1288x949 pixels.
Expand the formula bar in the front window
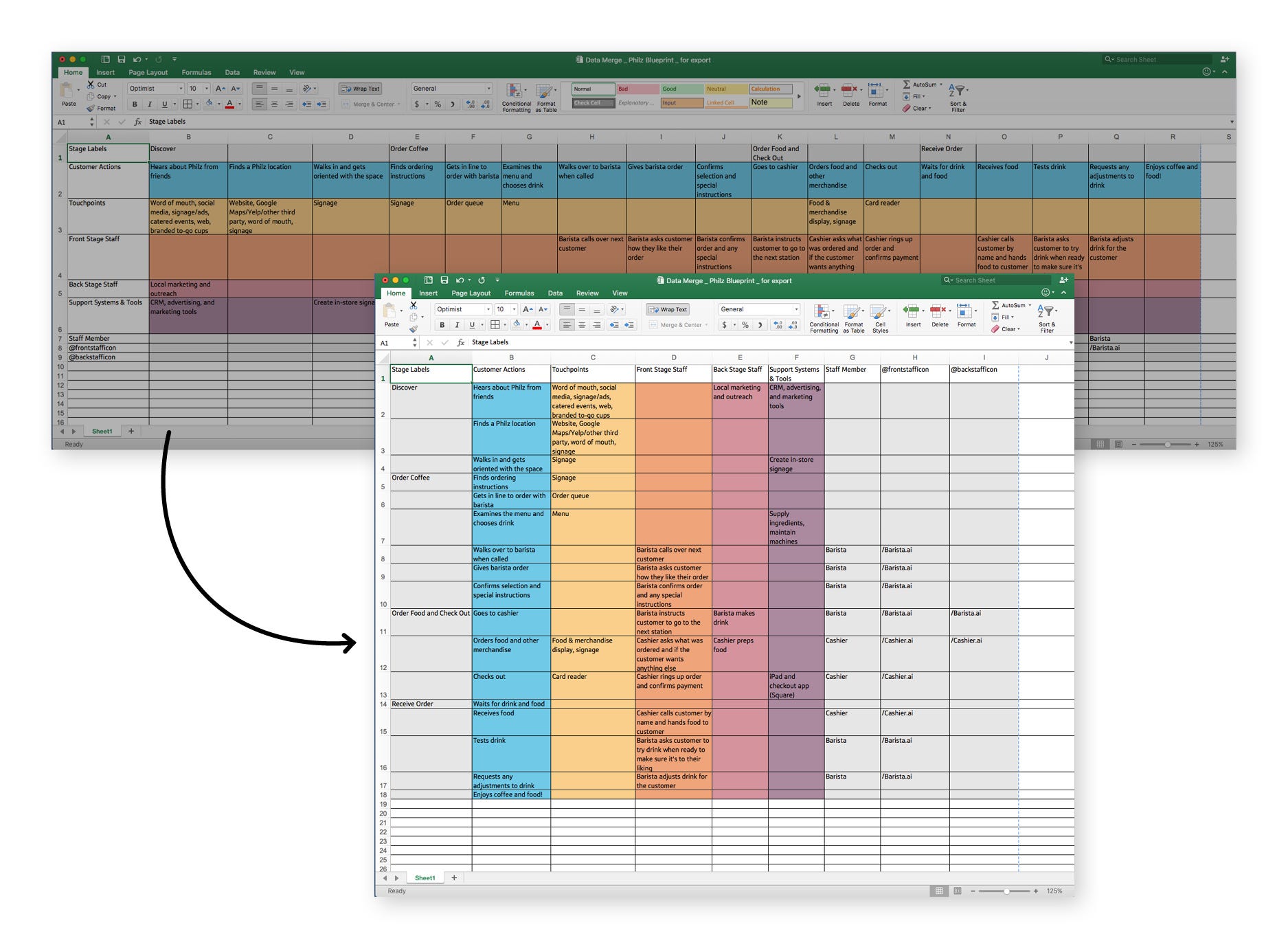(1070, 342)
